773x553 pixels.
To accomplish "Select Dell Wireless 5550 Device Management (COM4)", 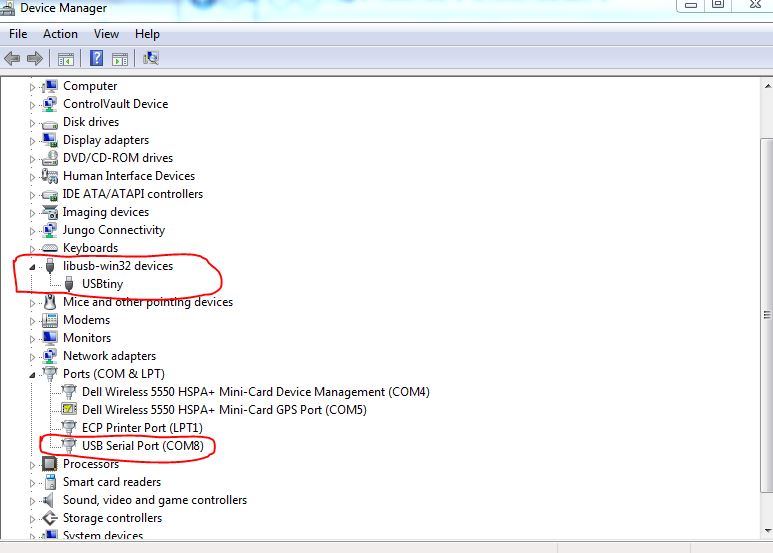I will [255, 392].
